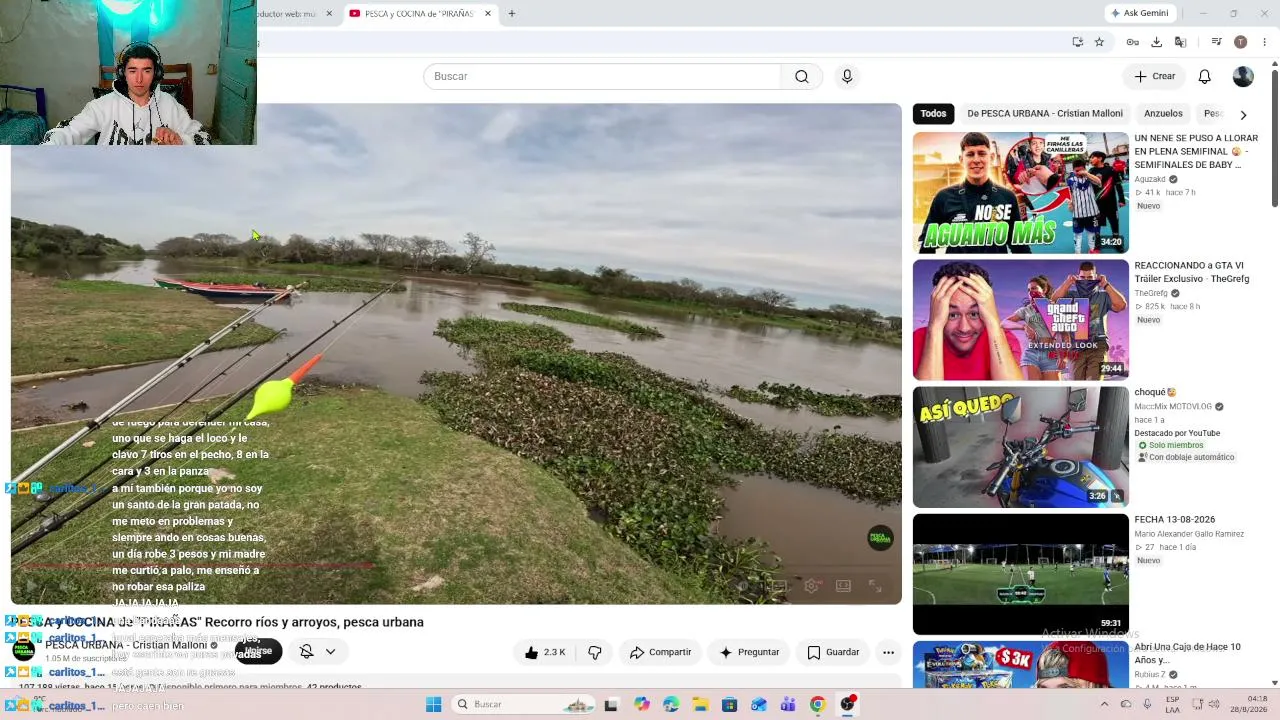Open the choqué video title
Screen dimensions: 1280x720
coord(1155,393)
